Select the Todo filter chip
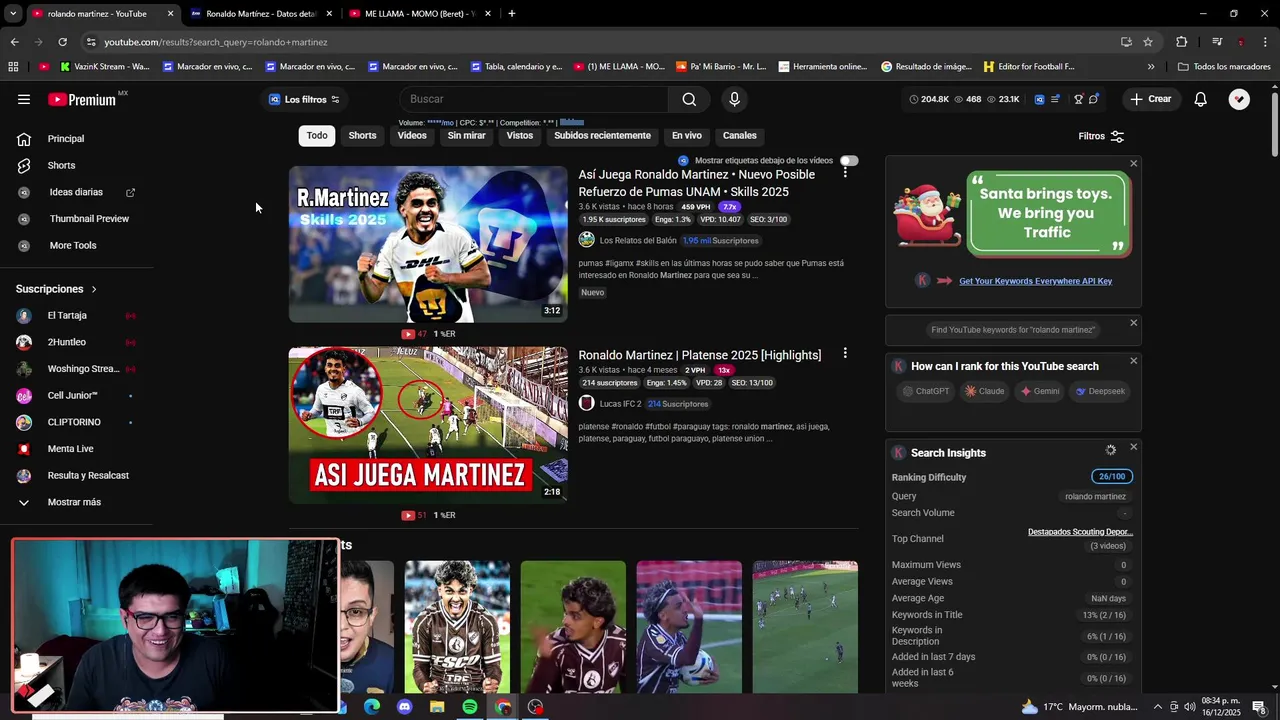 coord(317,135)
